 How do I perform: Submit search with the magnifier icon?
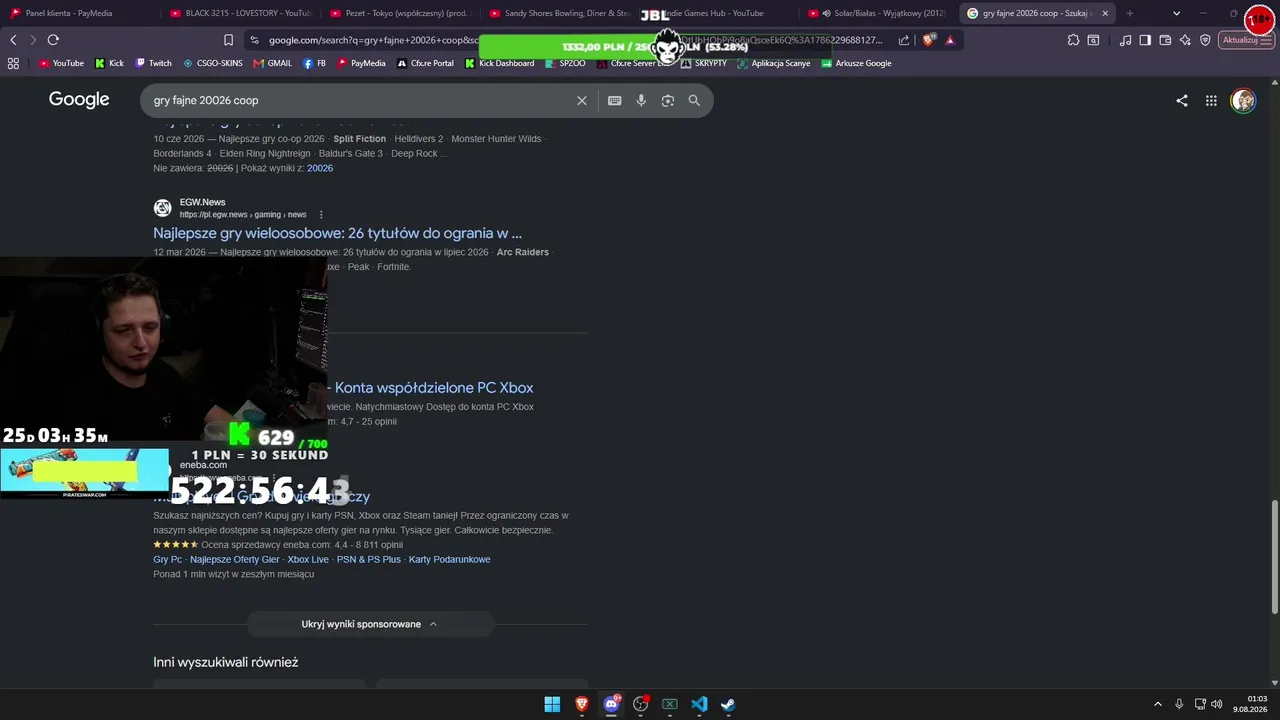tap(694, 101)
